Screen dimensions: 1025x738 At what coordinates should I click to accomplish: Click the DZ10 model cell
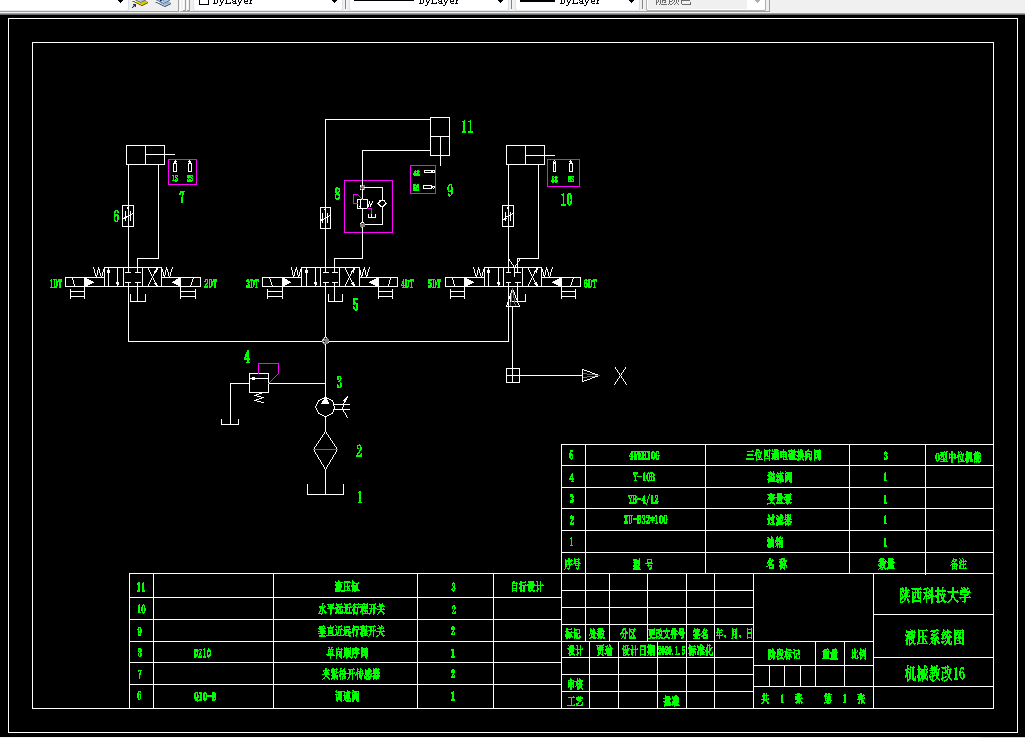tap(213, 652)
